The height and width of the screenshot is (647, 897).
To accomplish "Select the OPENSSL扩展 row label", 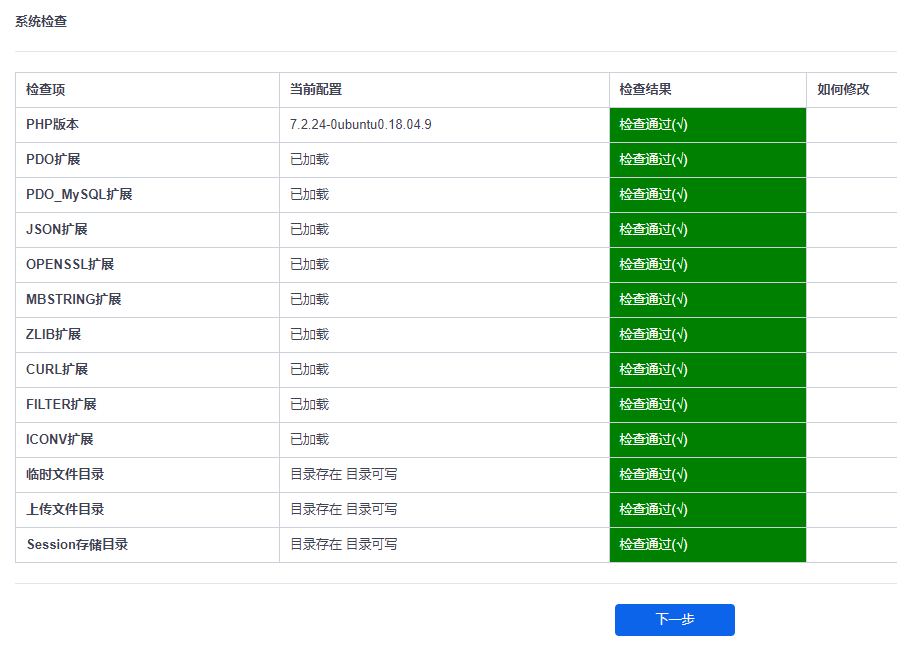I will pyautogui.click(x=70, y=265).
